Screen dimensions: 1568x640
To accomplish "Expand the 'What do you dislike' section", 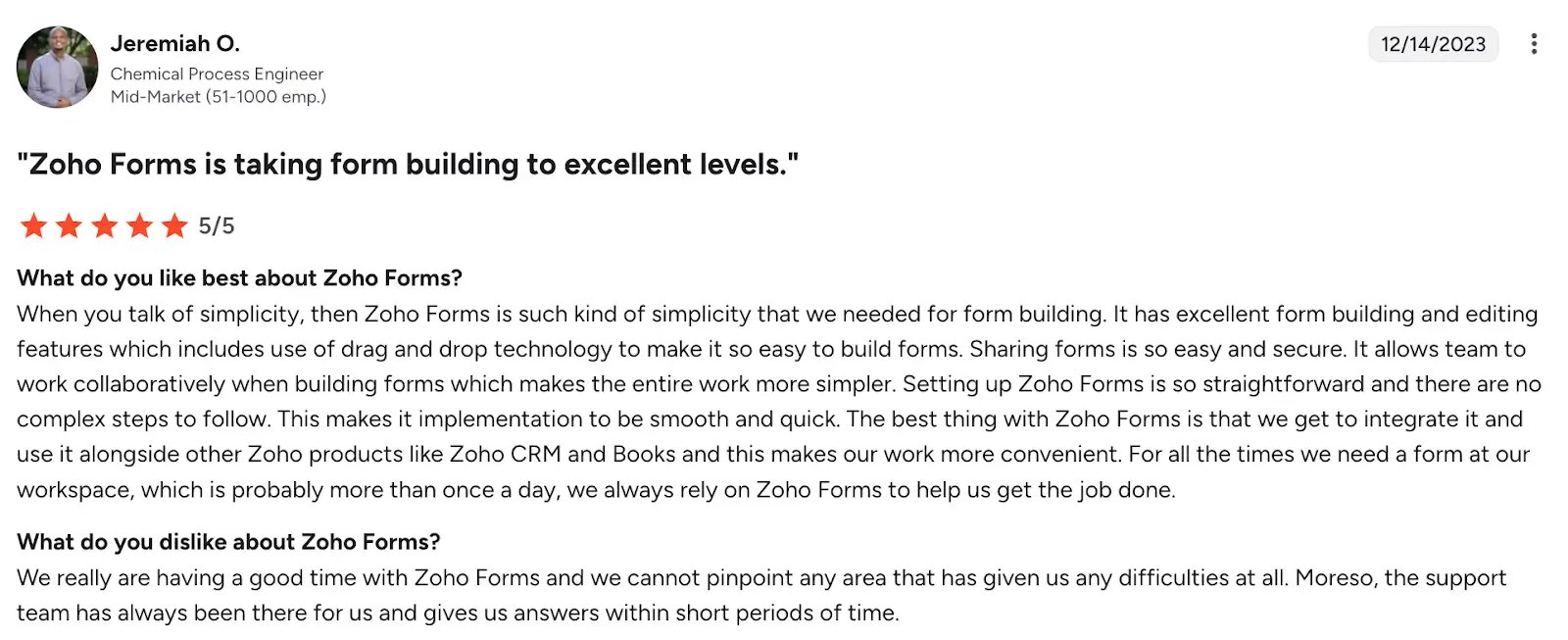I will [227, 542].
